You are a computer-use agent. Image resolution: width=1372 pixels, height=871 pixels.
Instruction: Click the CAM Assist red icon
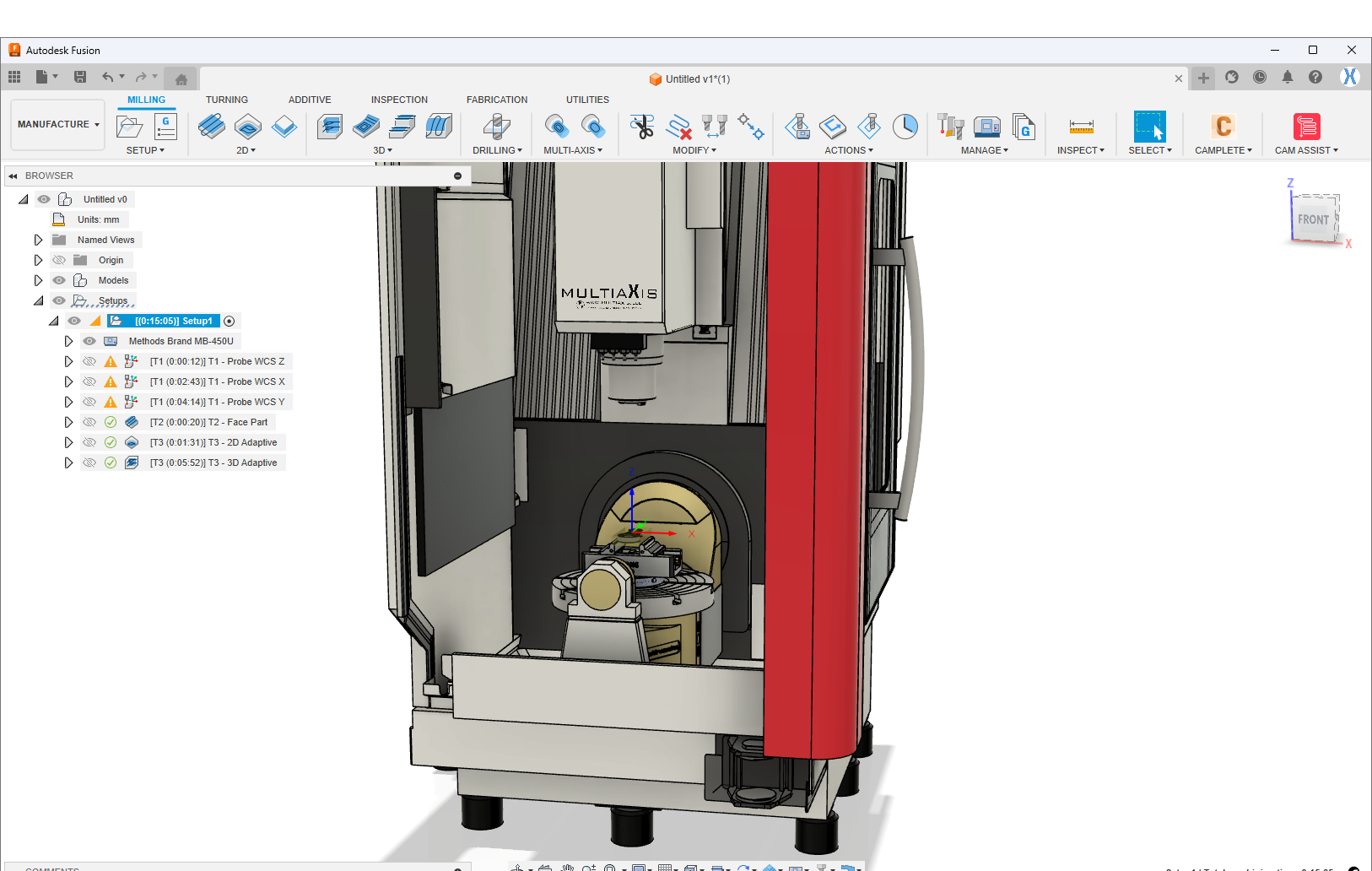point(1305,127)
